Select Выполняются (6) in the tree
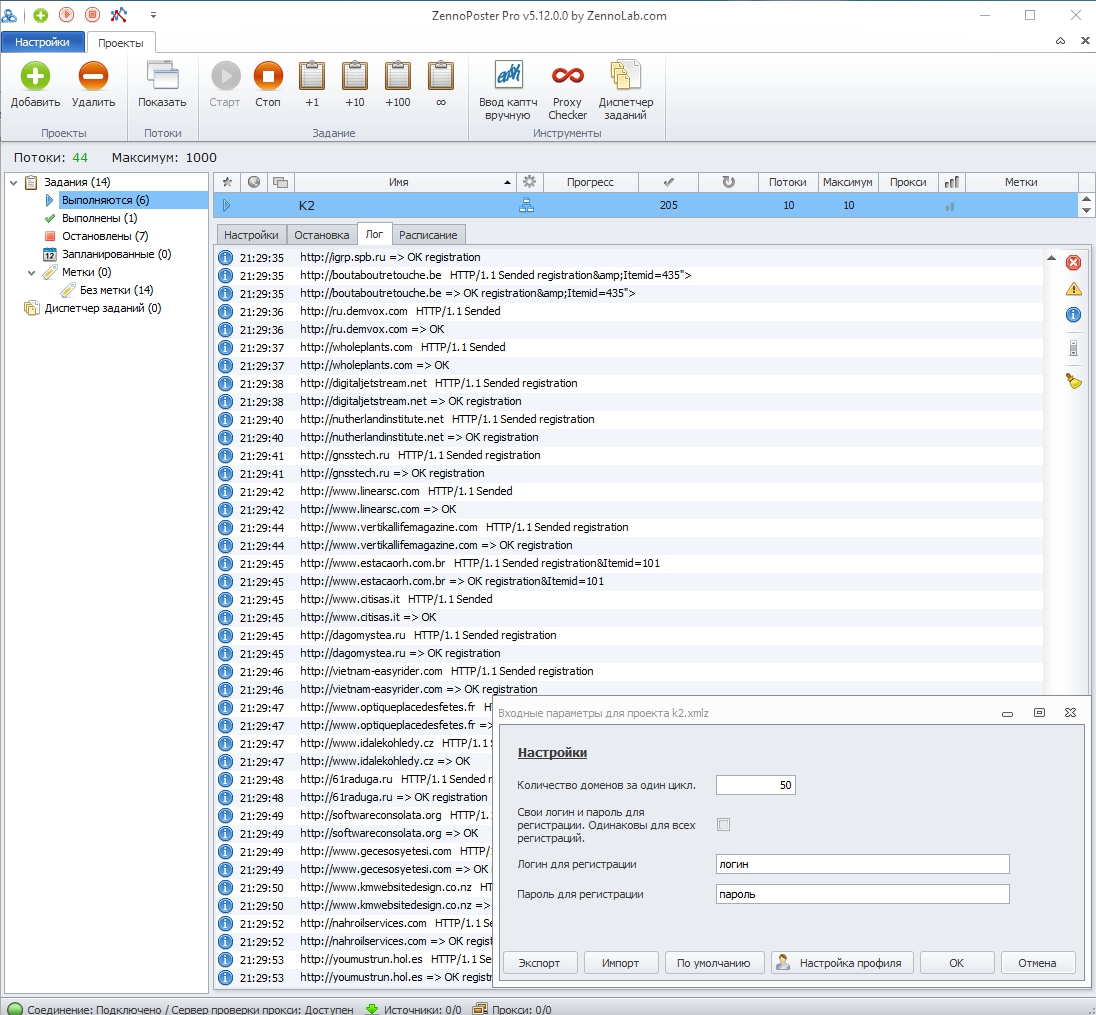Screen dimensions: 1096x1015 (106, 200)
